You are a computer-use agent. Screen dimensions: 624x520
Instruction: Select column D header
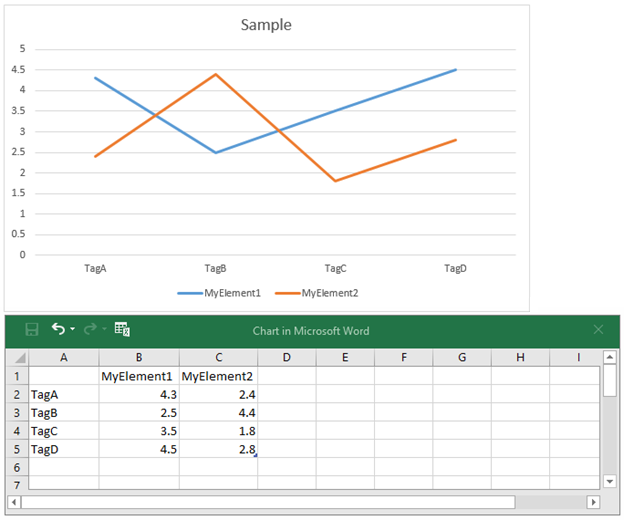(287, 357)
